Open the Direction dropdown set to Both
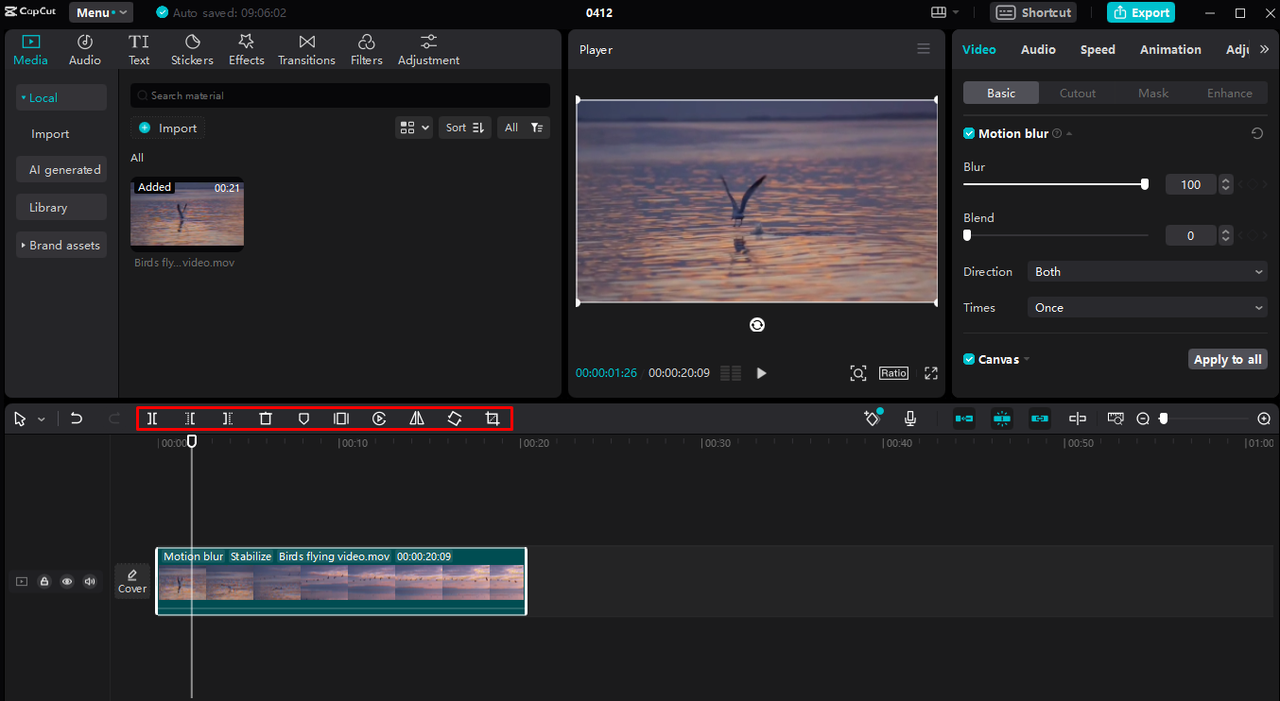This screenshot has width=1280, height=701. coord(1148,272)
